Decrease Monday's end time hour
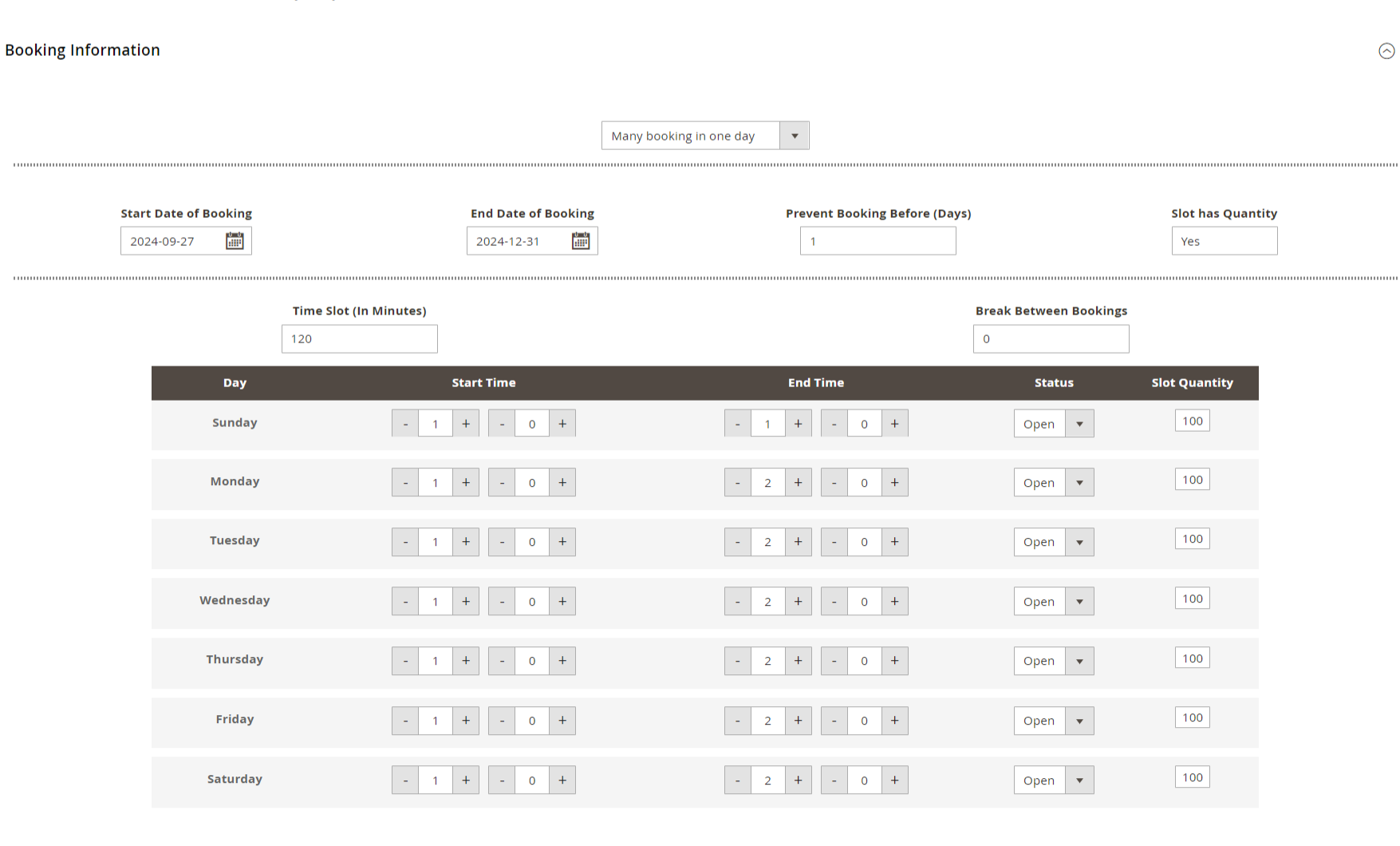 coord(738,483)
